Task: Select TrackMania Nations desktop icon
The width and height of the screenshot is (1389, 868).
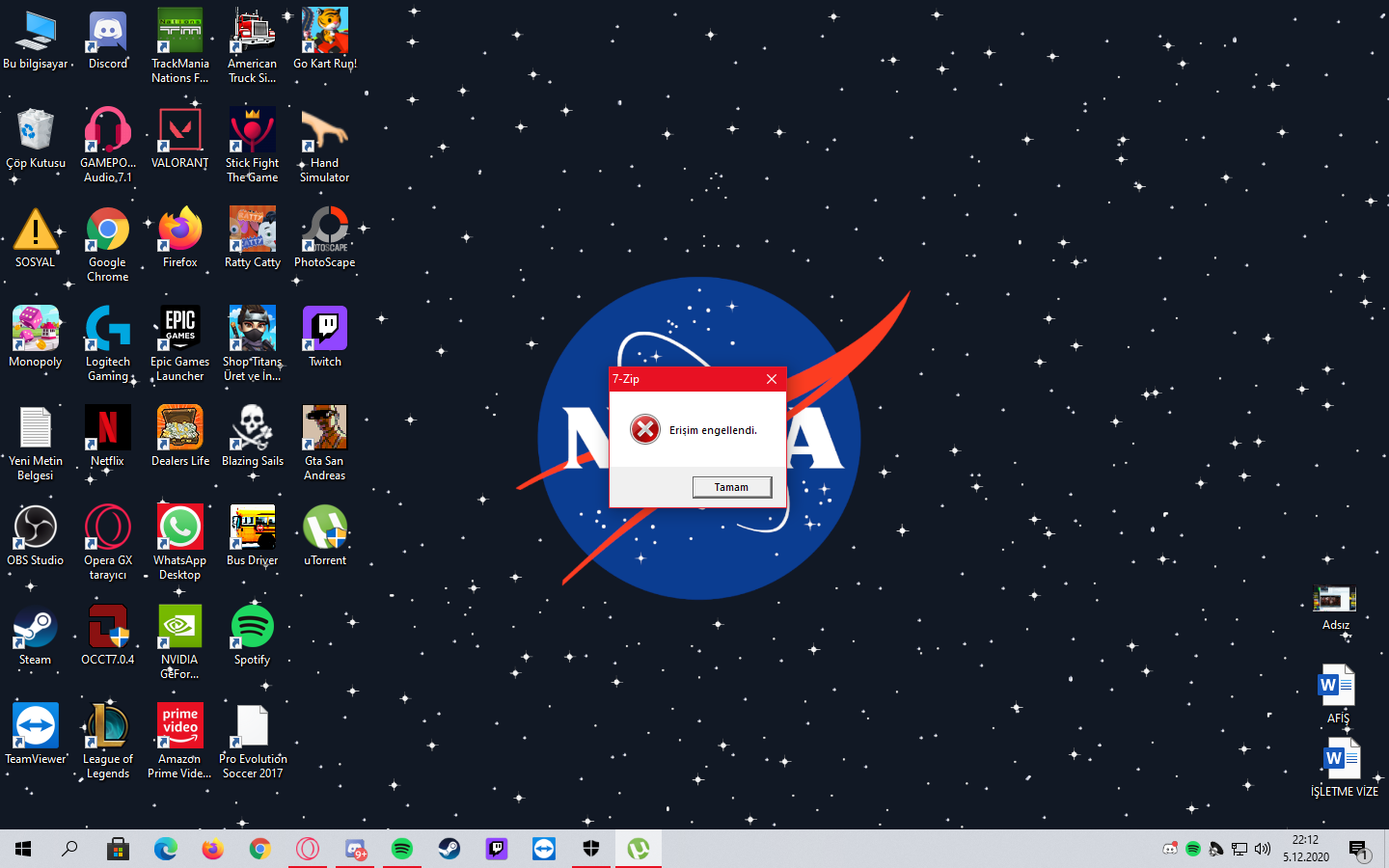Action: pyautogui.click(x=180, y=46)
